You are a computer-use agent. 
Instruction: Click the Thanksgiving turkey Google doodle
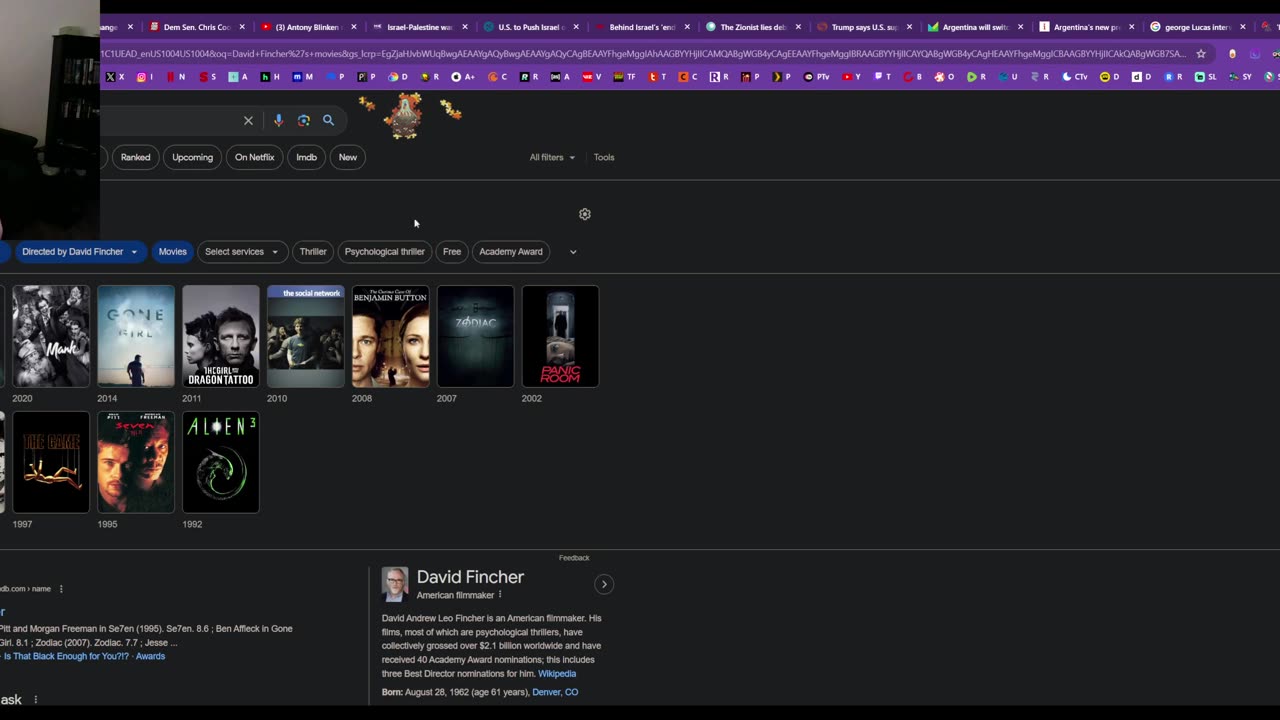tap(405, 115)
